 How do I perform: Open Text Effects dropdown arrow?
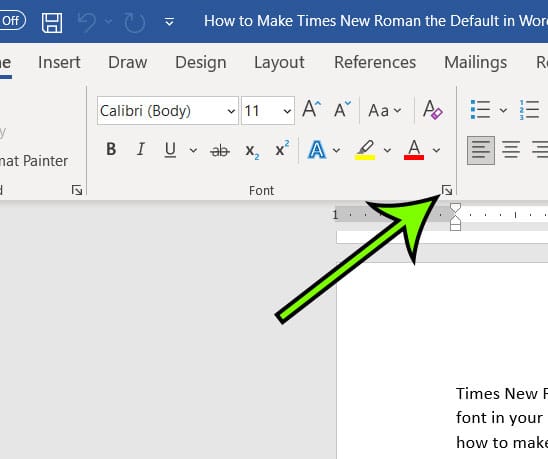pos(336,150)
